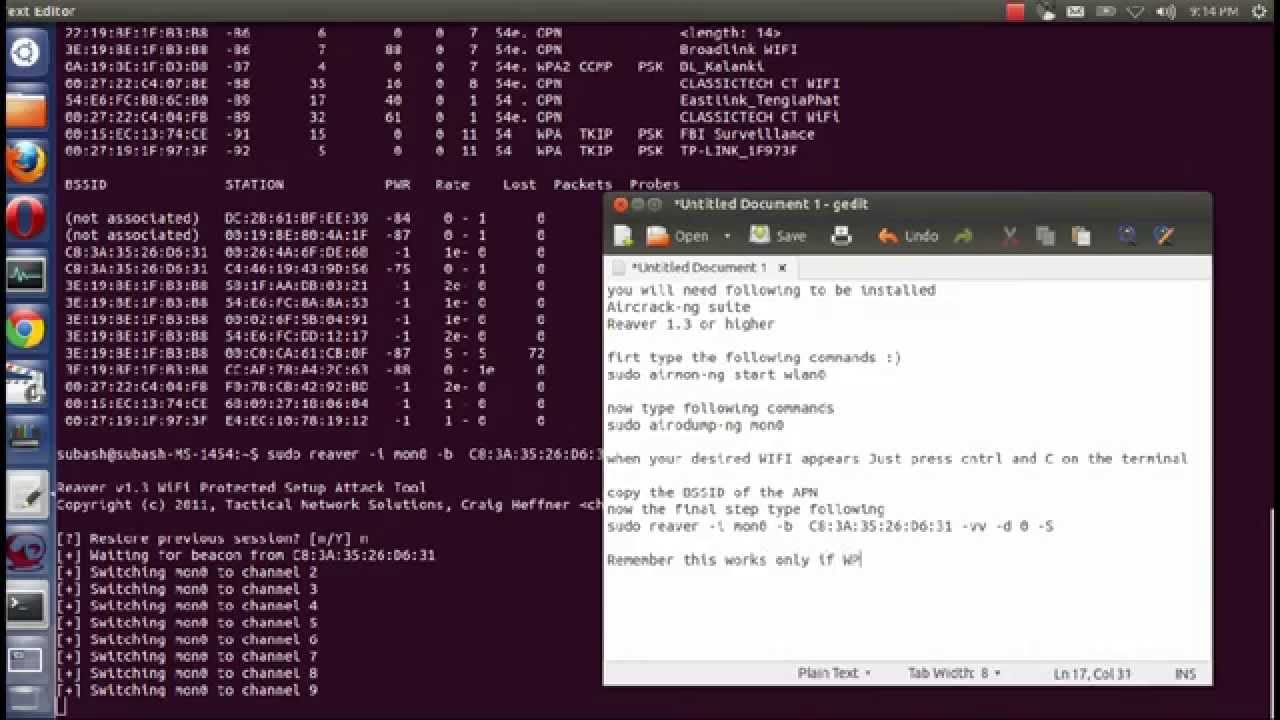Open the Find tool in gedit
Screen dimensions: 1280x720
click(1126, 235)
